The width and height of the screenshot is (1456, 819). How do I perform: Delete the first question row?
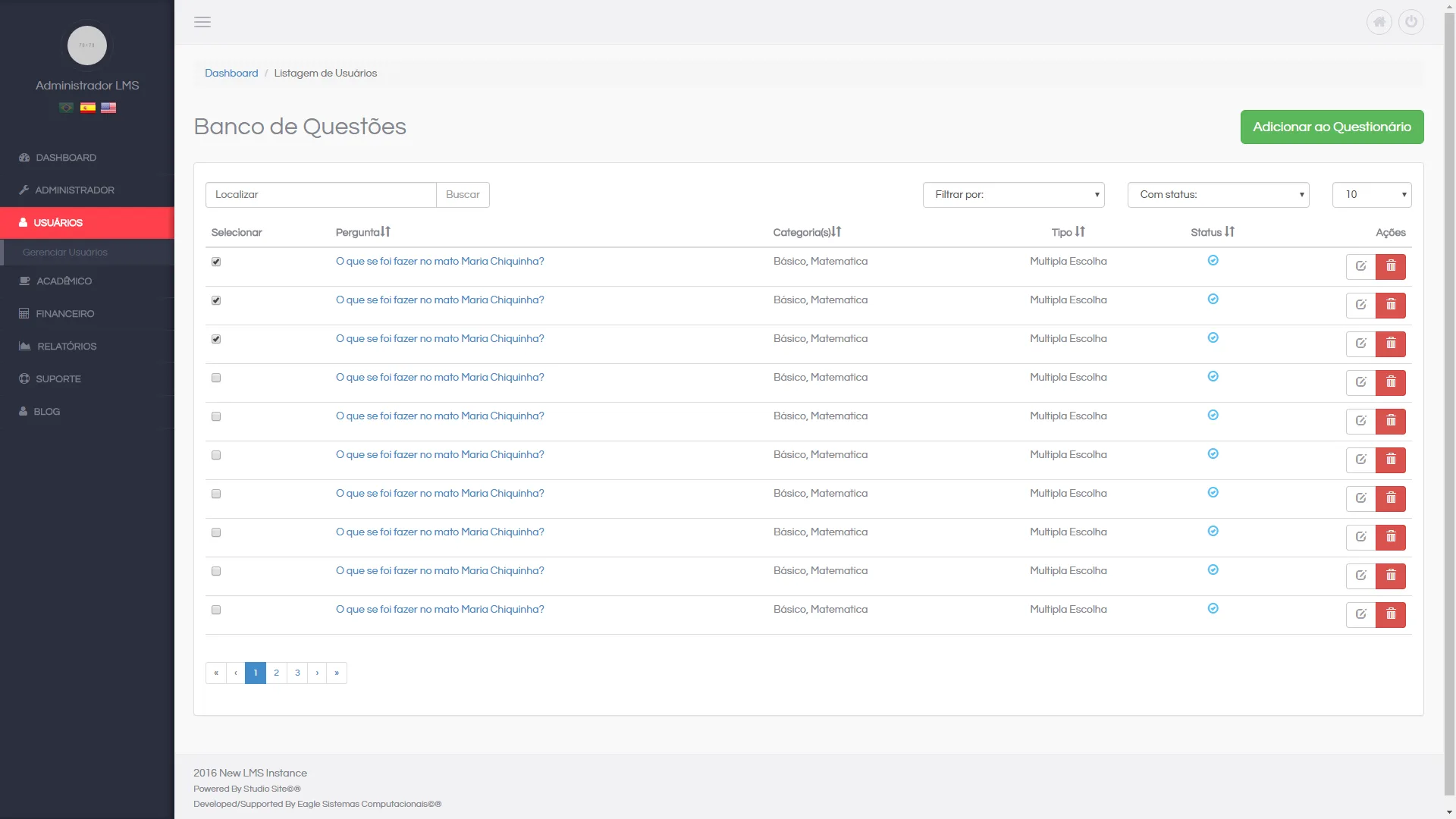(1391, 267)
